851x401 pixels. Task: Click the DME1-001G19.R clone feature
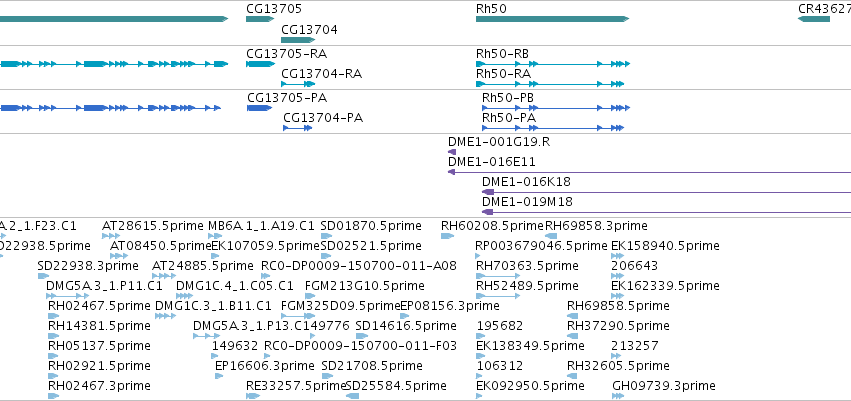pyautogui.click(x=452, y=152)
